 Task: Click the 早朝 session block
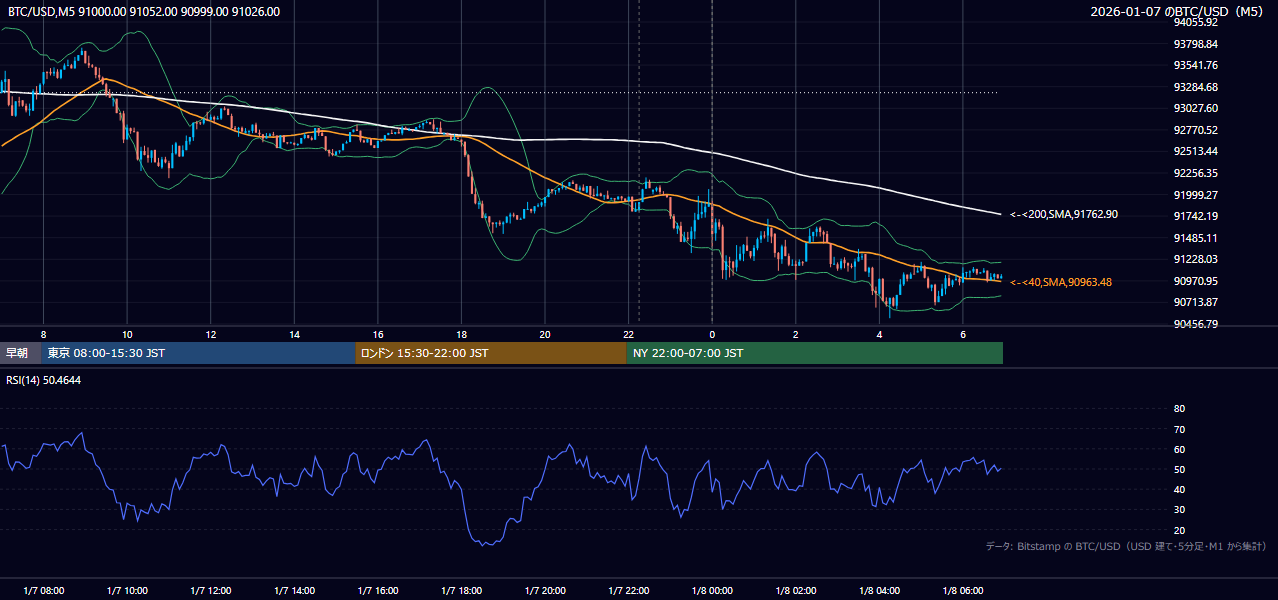point(21,353)
